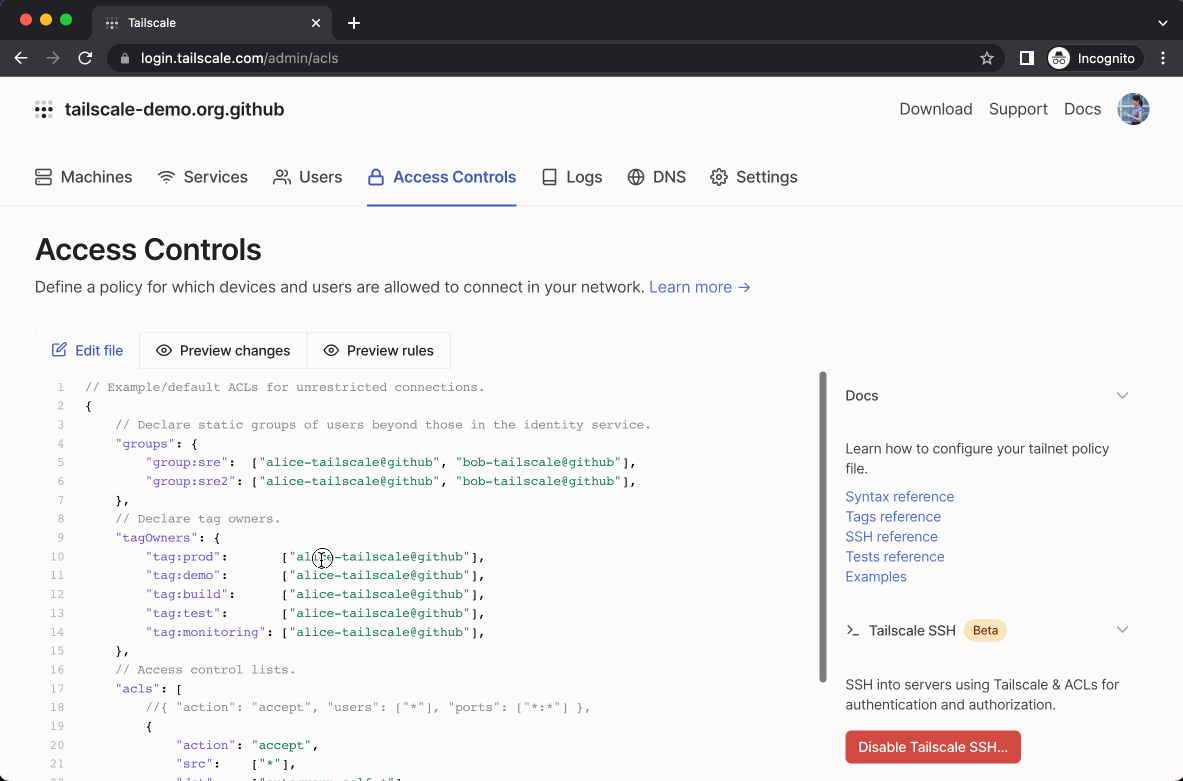Open the Machines tab
The width and height of the screenshot is (1183, 781).
point(84,177)
